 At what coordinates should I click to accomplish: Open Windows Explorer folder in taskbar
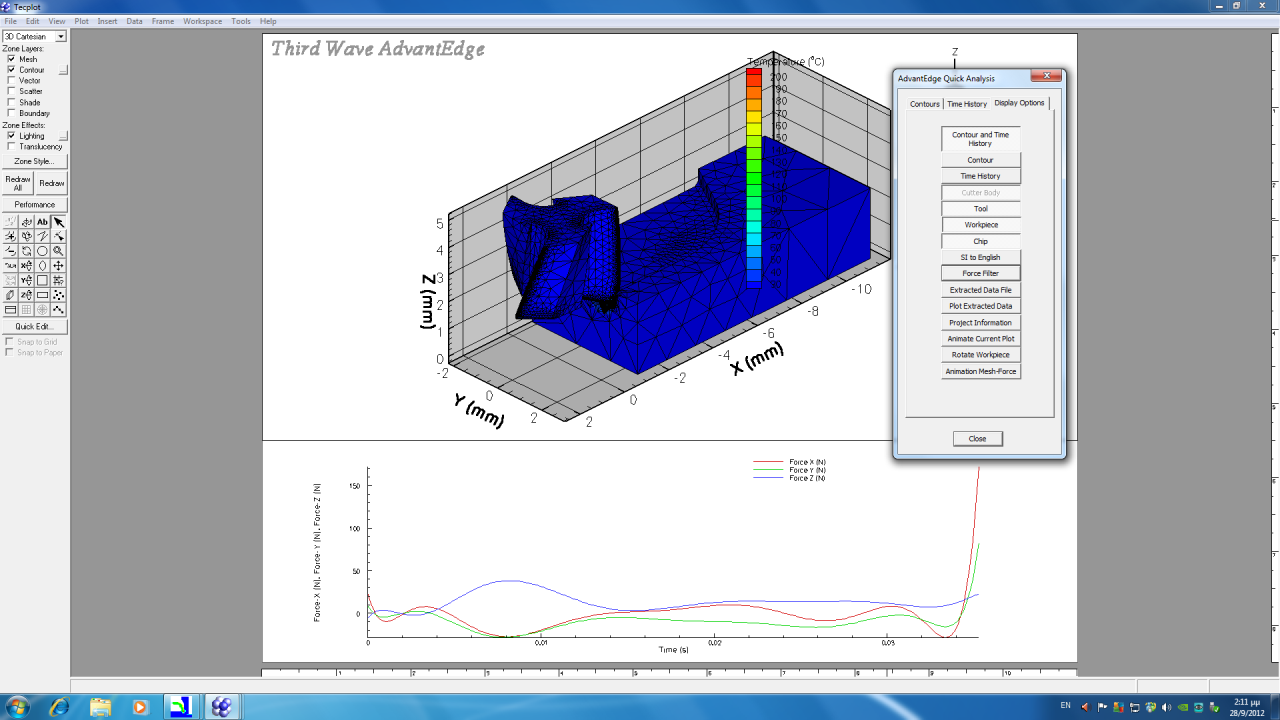click(x=100, y=707)
